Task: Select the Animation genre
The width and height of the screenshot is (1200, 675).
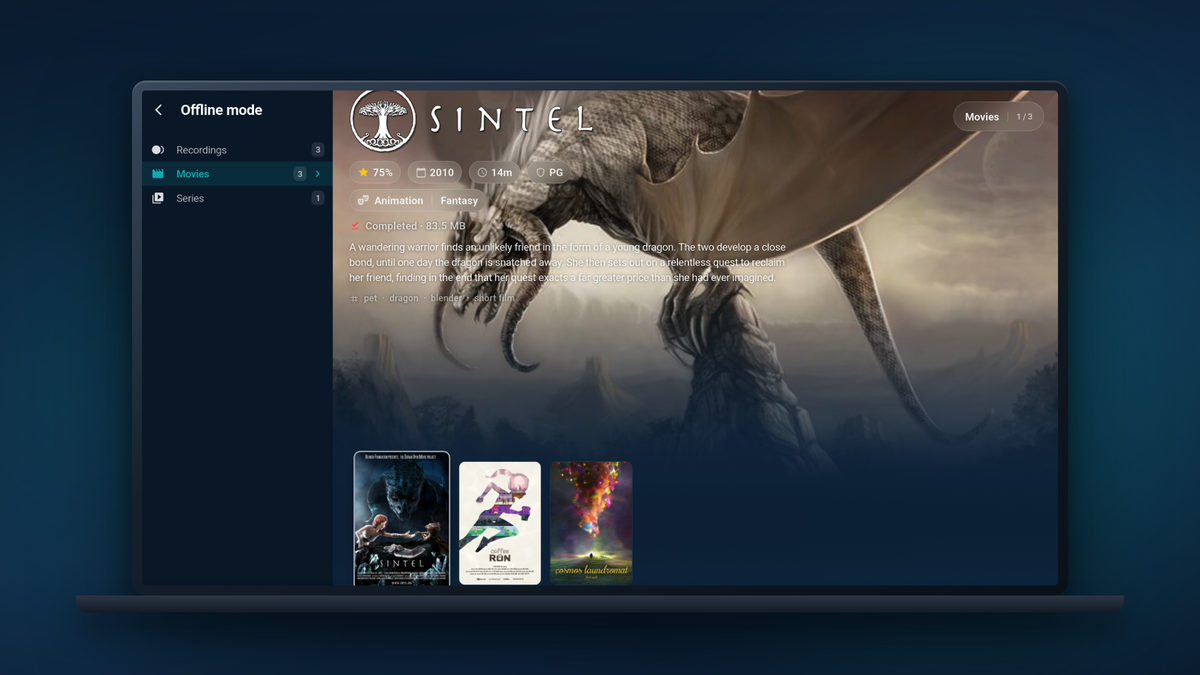Action: click(x=398, y=200)
